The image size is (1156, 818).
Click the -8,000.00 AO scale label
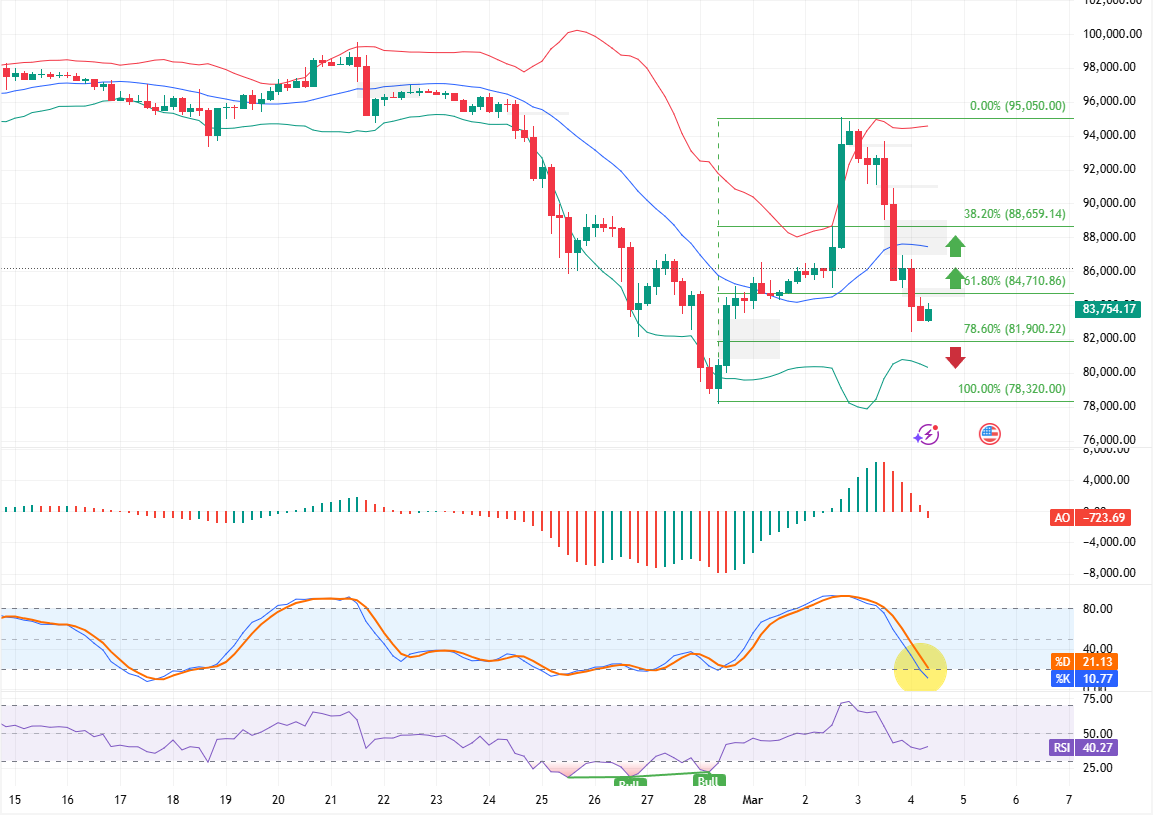point(1107,573)
